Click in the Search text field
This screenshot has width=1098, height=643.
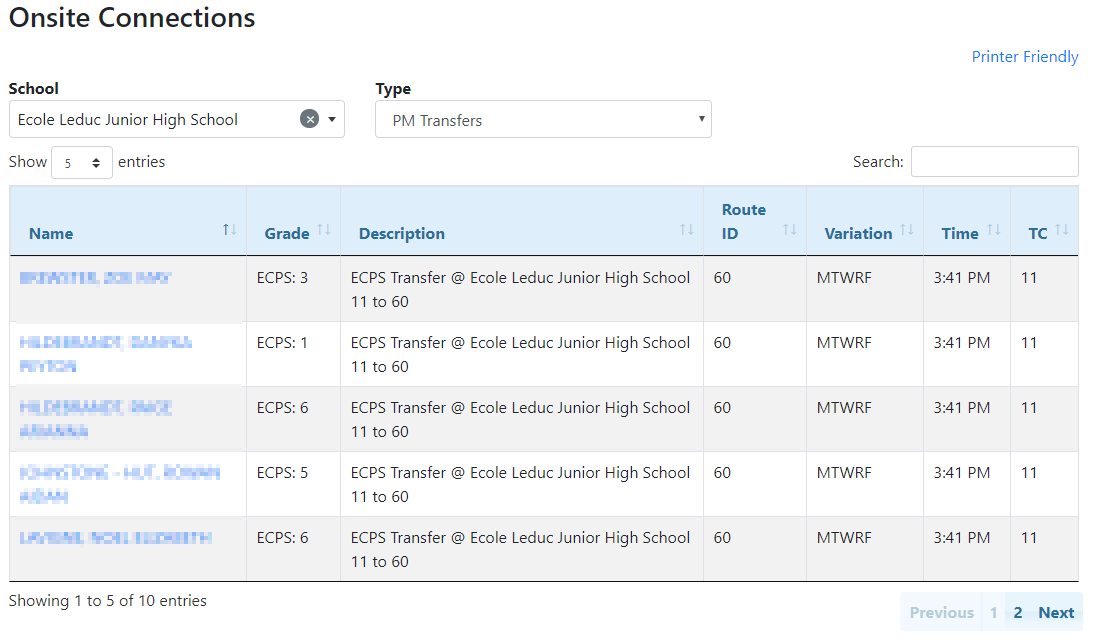[x=994, y=162]
